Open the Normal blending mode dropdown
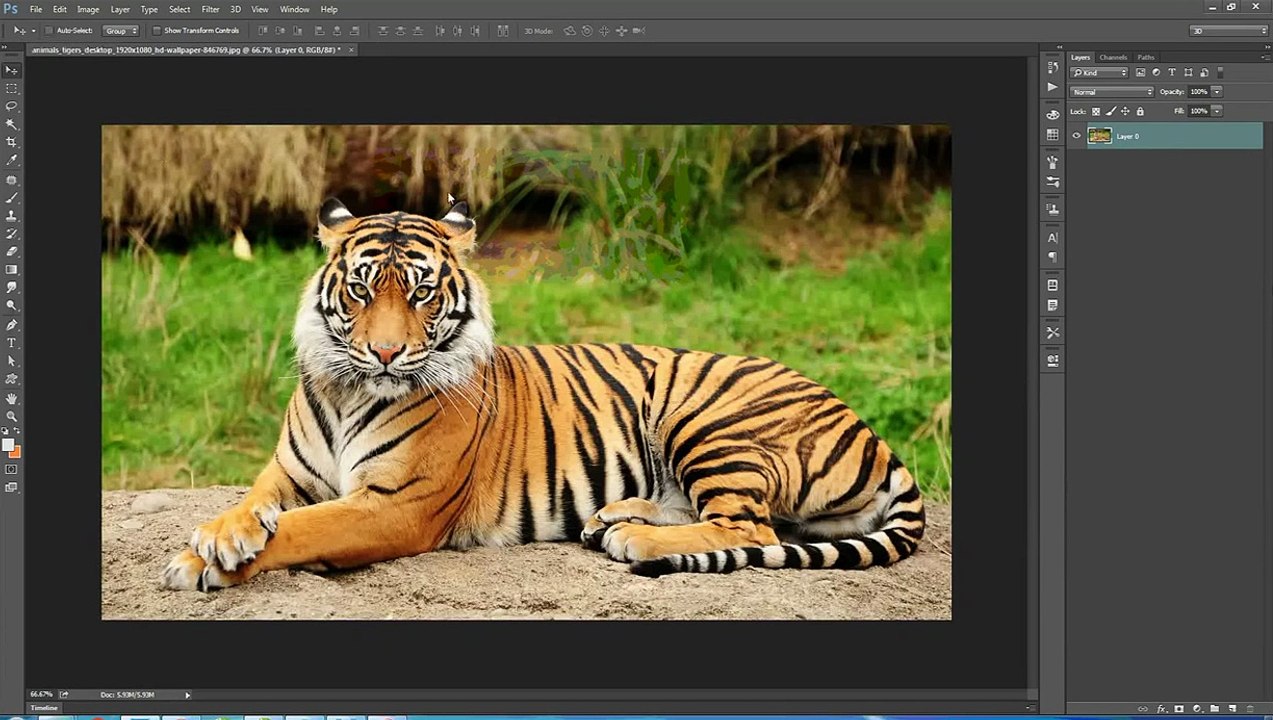Image resolution: width=1273 pixels, height=720 pixels. tap(1112, 92)
